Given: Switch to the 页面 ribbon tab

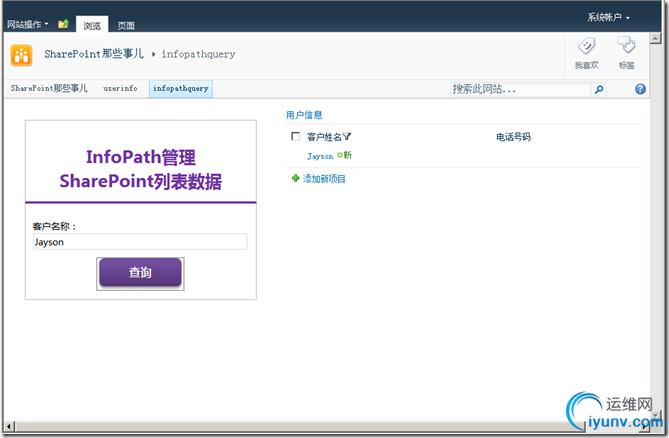Looking at the screenshot, I should pyautogui.click(x=126, y=26).
